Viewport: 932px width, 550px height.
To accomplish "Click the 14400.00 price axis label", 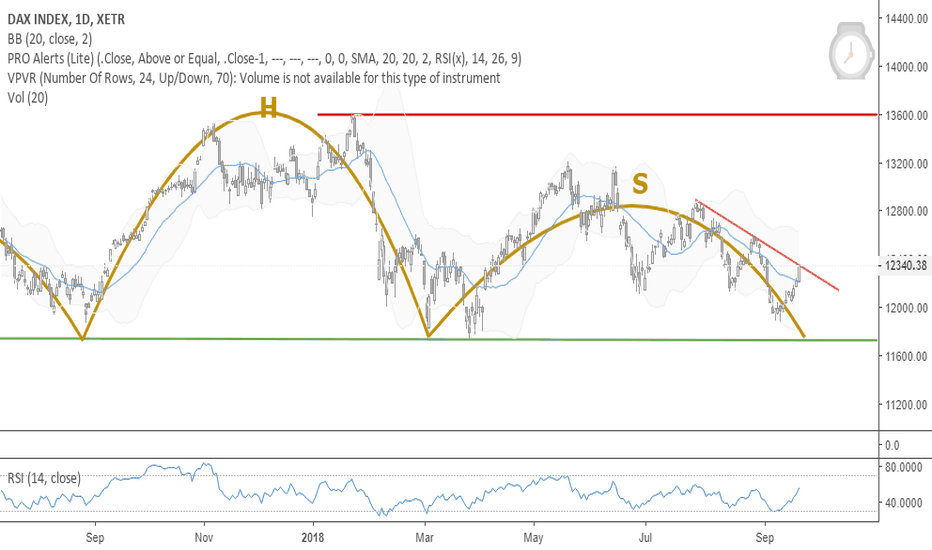I will click(906, 19).
